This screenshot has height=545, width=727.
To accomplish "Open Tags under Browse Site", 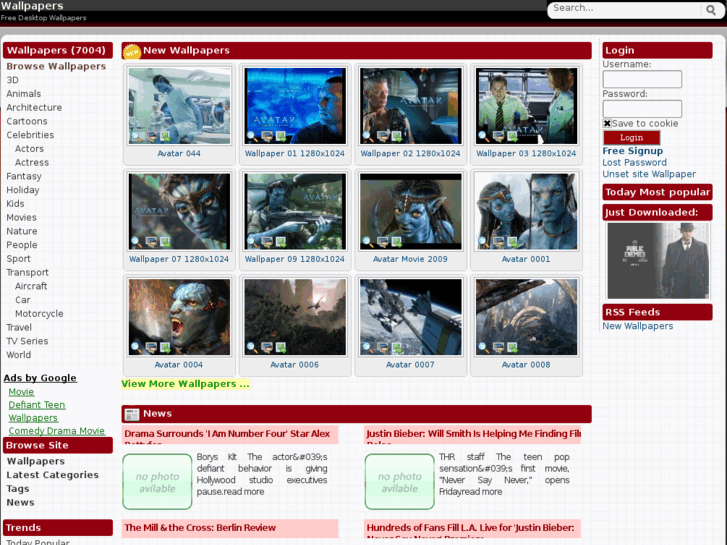I will [18, 488].
